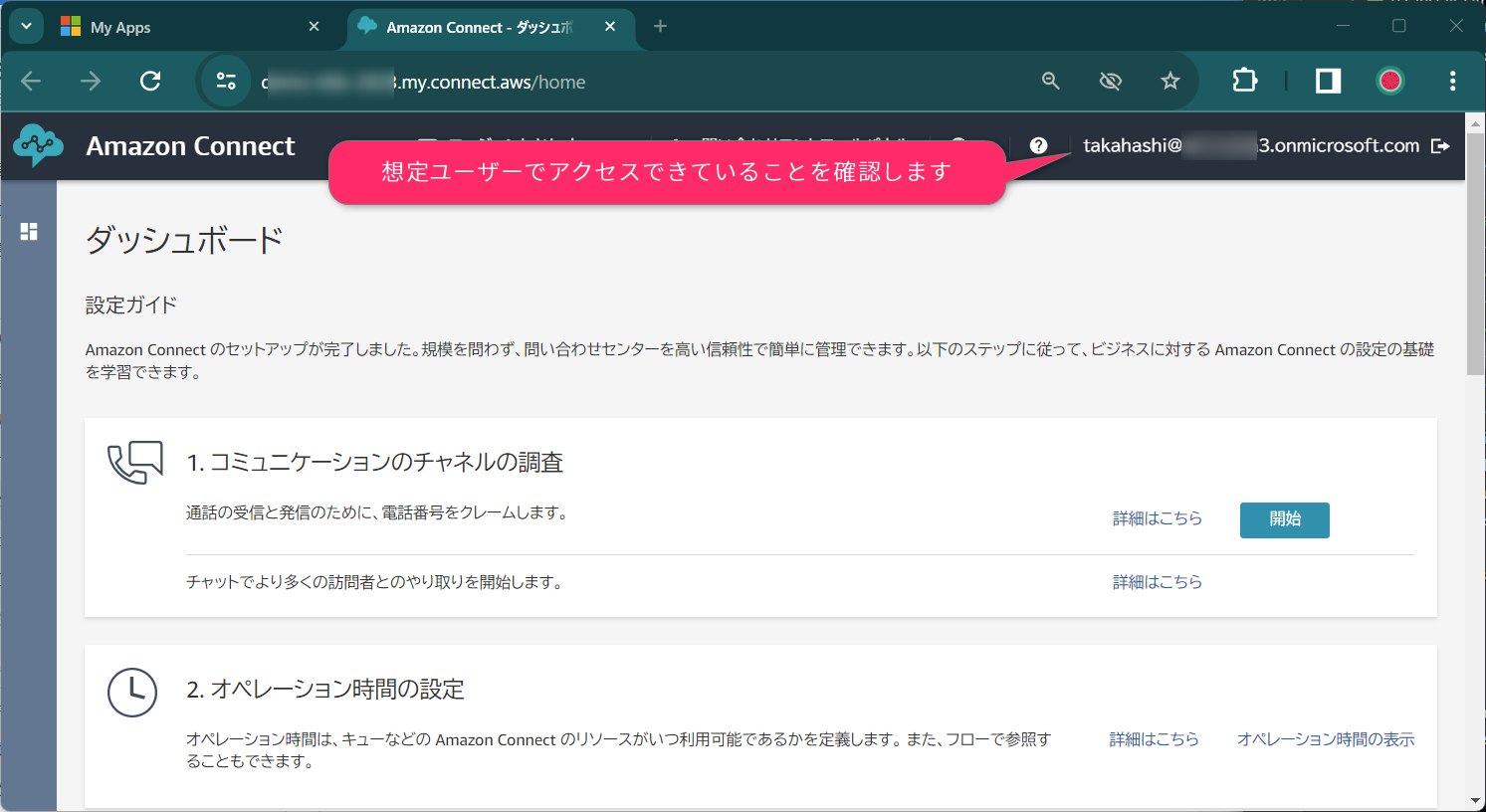Close the Amazon Connect browser tab

point(610,27)
